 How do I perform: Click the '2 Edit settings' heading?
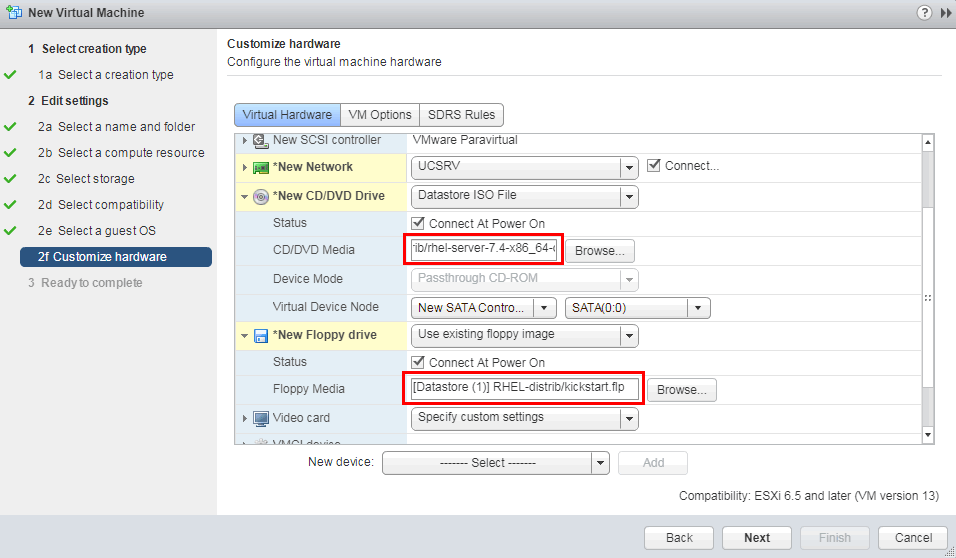point(68,101)
